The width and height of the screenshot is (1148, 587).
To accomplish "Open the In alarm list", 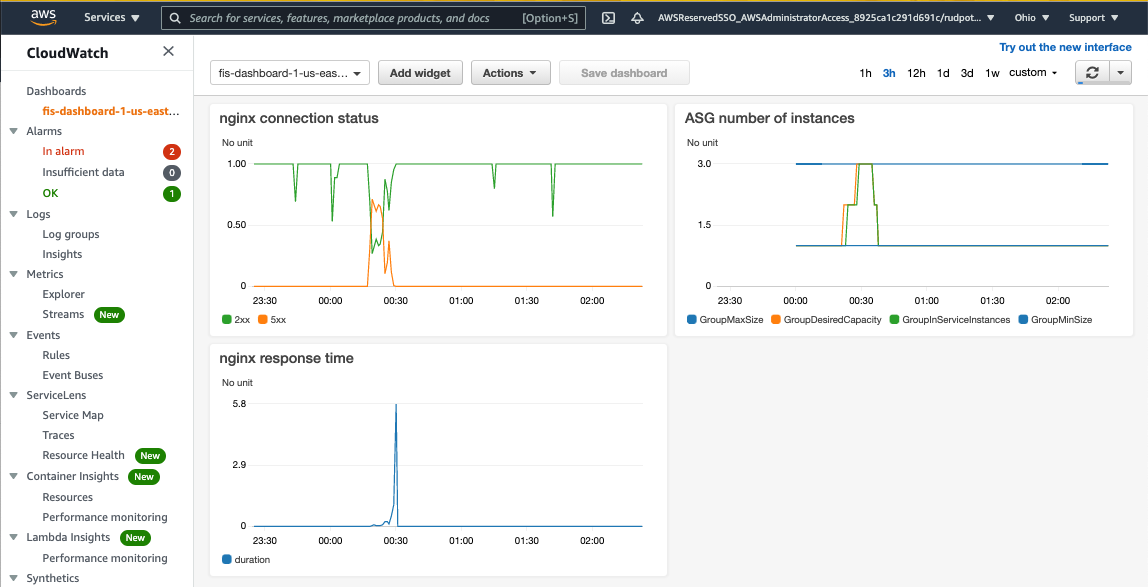I will [x=63, y=152].
